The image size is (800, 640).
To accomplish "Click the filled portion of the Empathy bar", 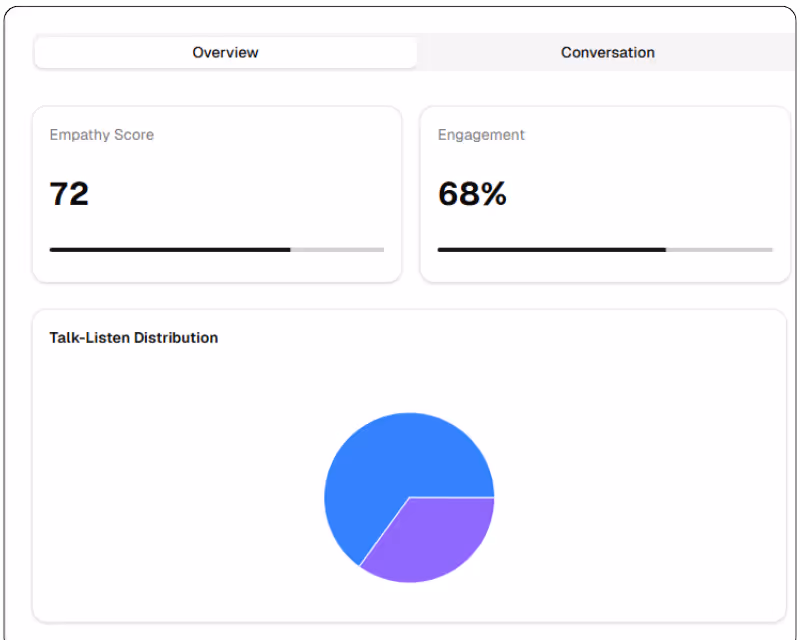I will 170,249.
